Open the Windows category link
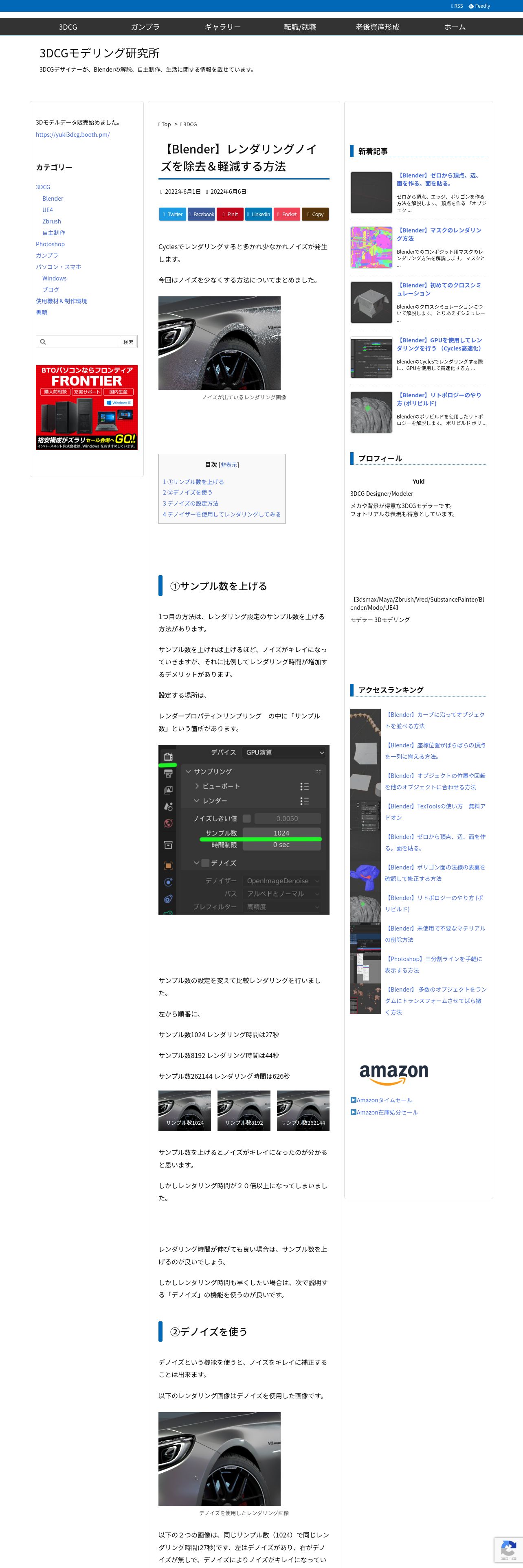Viewport: 523px width, 1568px height. pyautogui.click(x=54, y=278)
